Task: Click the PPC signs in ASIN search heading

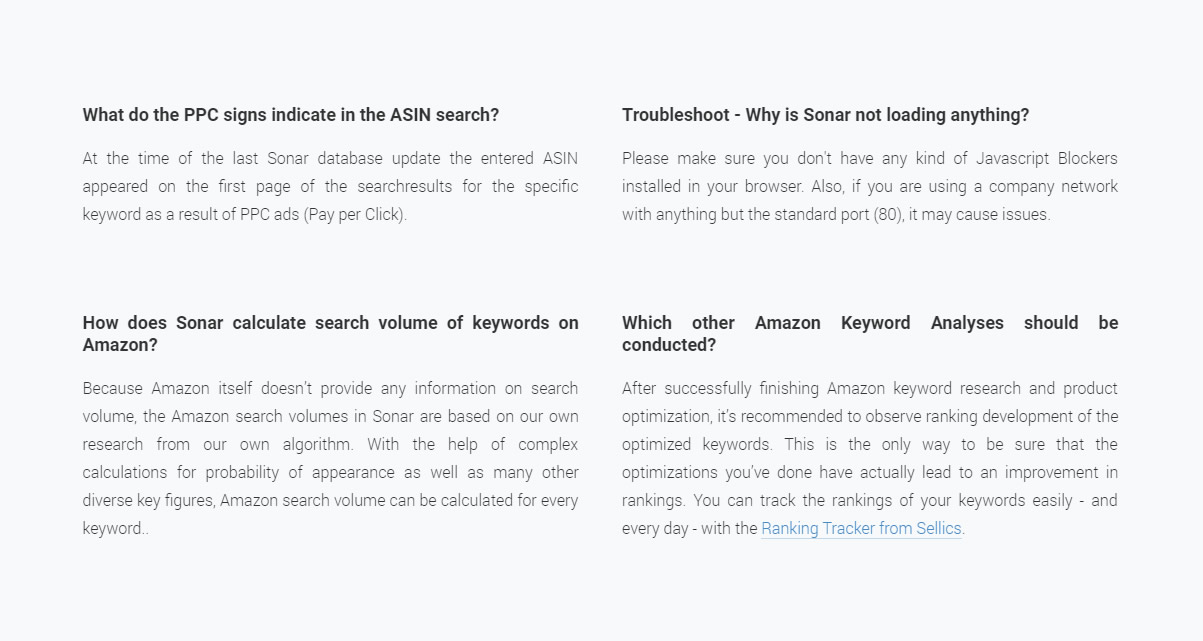Action: click(291, 115)
